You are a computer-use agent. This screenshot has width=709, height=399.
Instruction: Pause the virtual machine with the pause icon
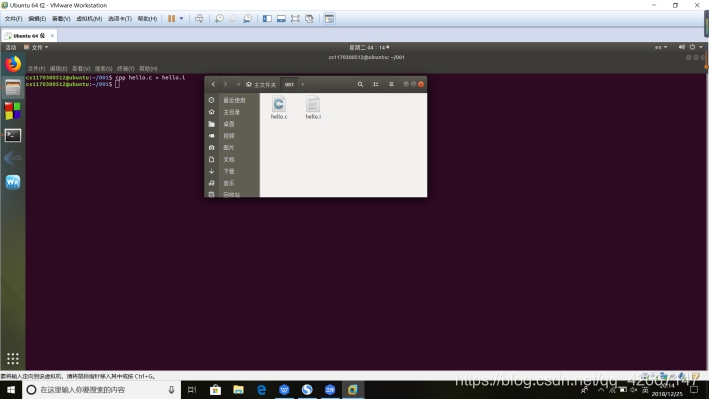click(171, 19)
